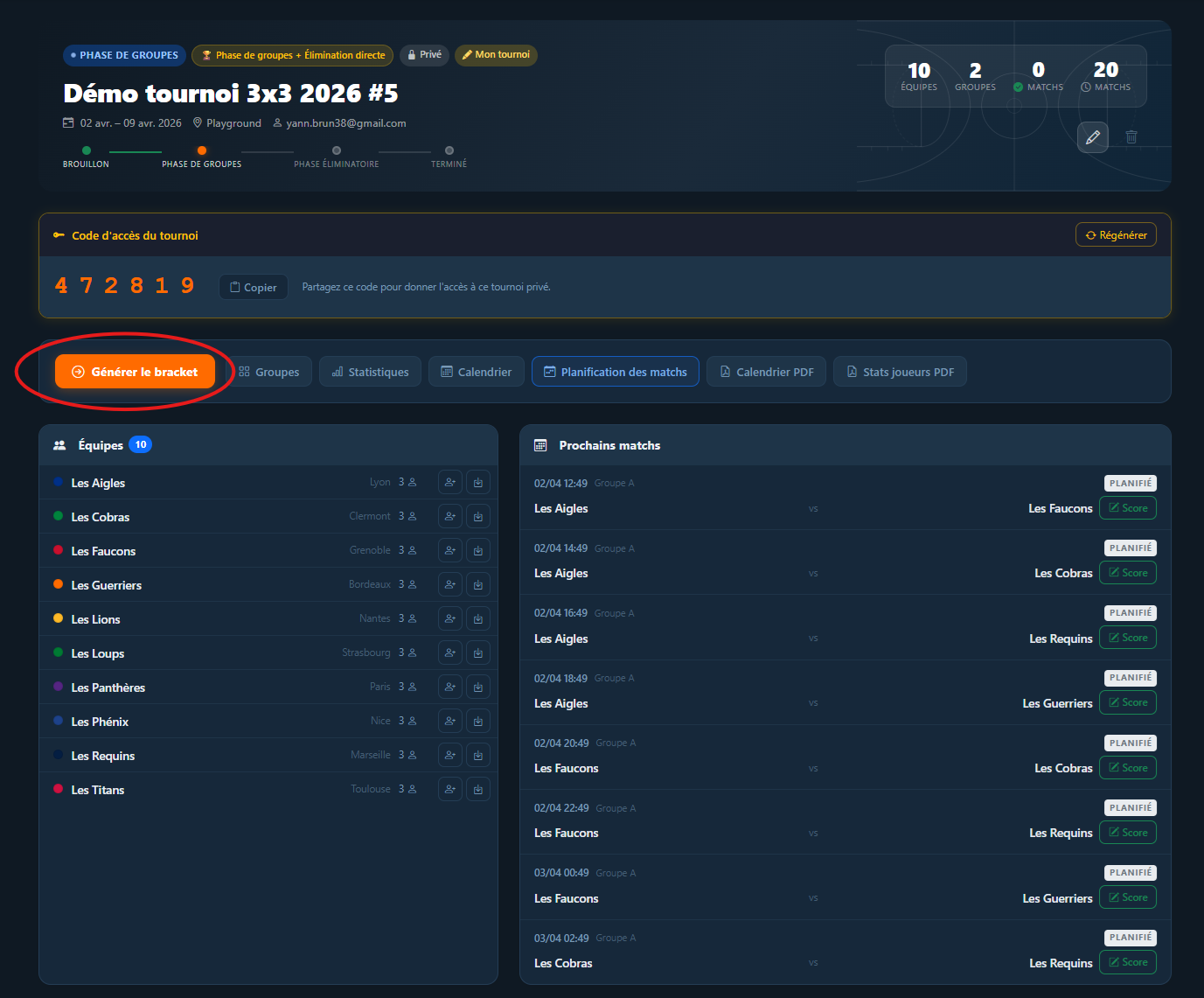
Task: Click the pencil edit tournament icon
Action: click(1092, 137)
